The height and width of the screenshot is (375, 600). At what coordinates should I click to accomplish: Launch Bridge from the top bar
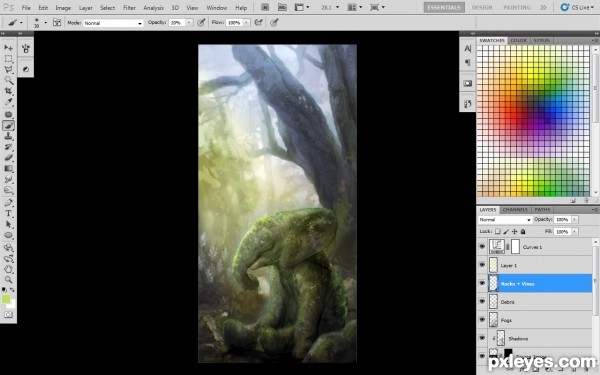click(265, 7)
